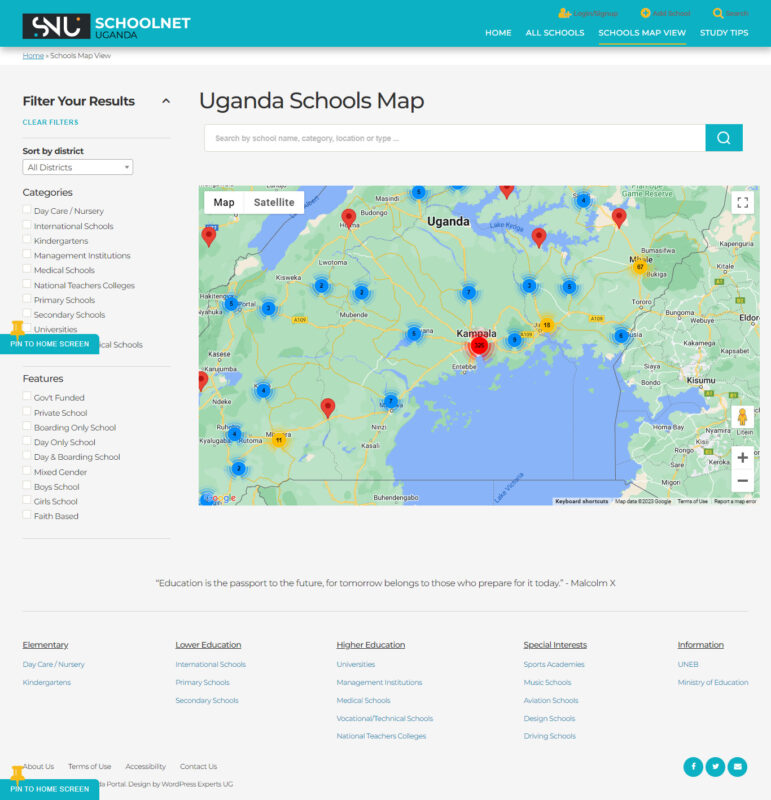This screenshot has height=800, width=771.
Task: Click the Clear Filters link
Action: (x=50, y=122)
